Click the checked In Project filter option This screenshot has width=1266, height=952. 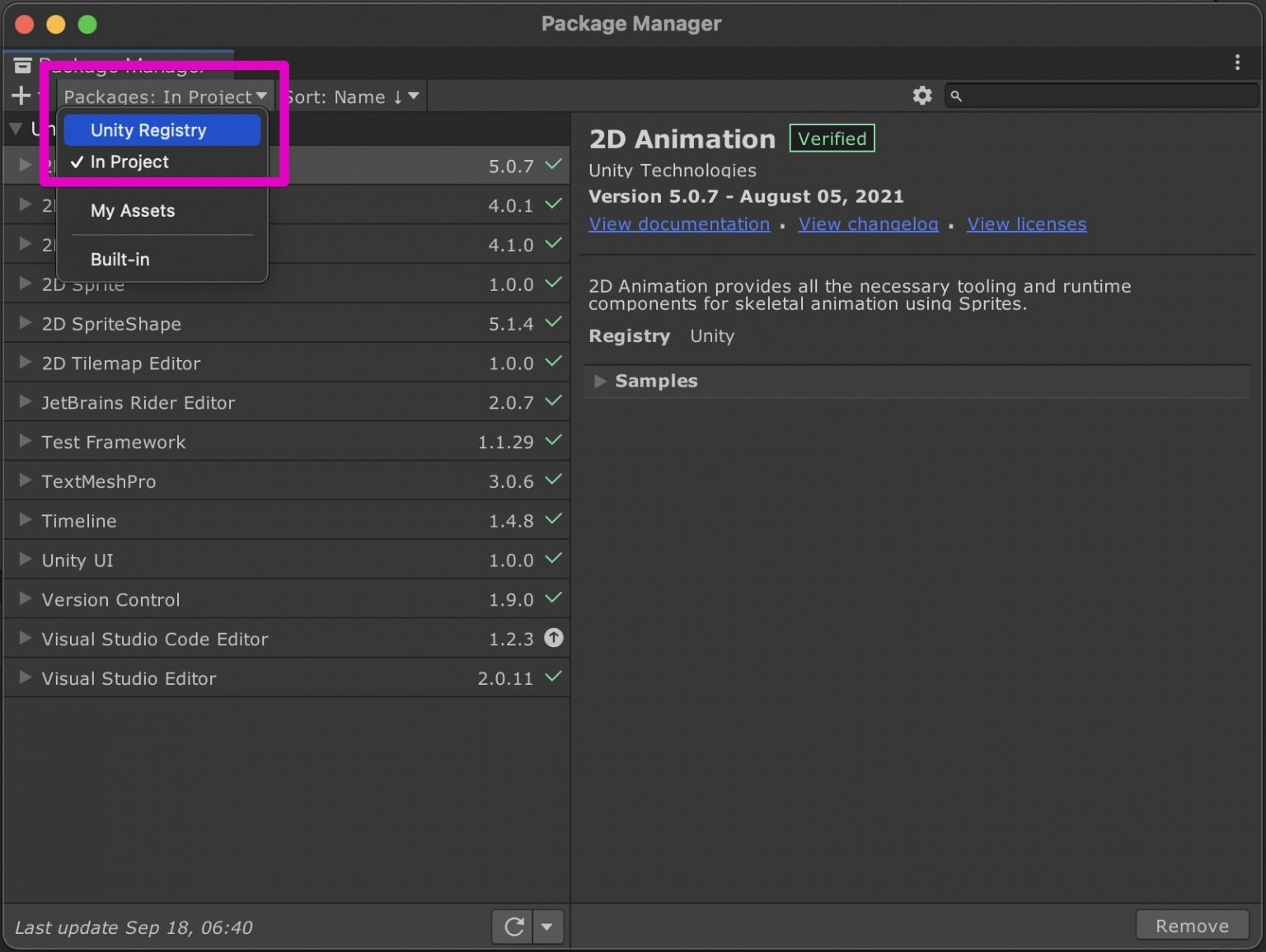click(x=129, y=162)
